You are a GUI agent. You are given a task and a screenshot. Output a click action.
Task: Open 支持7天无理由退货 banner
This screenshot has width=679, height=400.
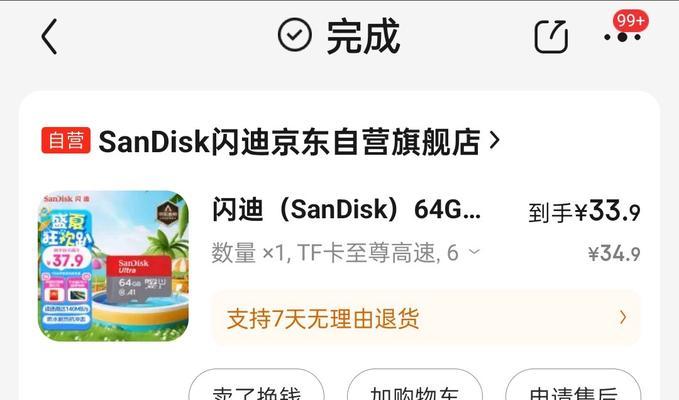[426, 318]
